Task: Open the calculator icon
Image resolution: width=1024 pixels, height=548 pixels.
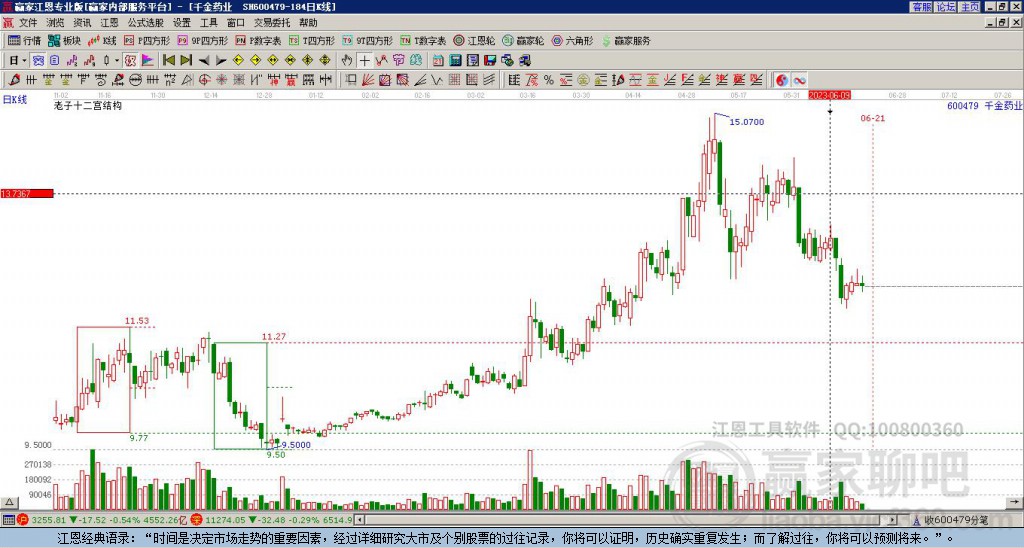Action: (x=455, y=60)
